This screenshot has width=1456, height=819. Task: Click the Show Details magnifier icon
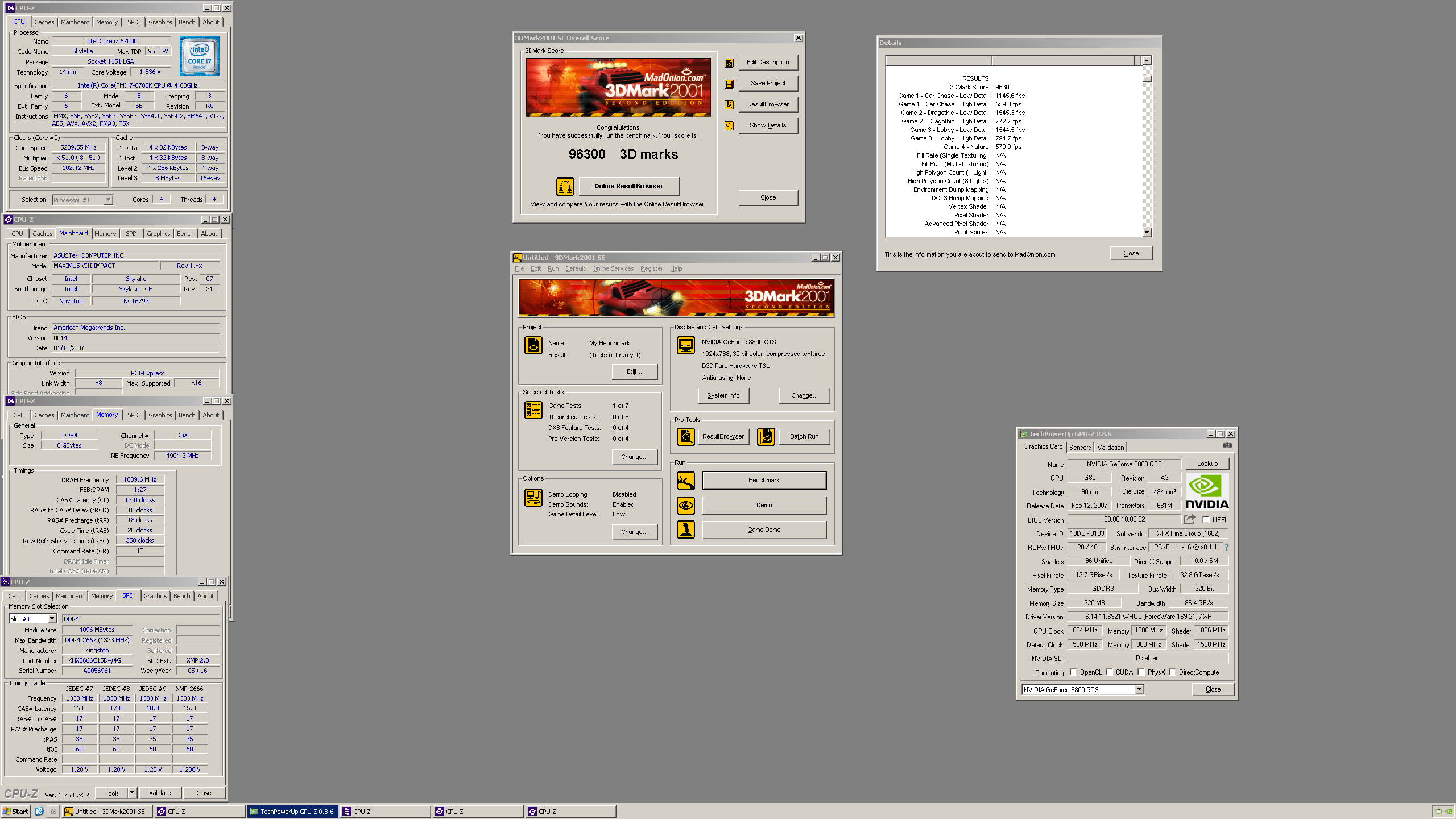(x=729, y=126)
